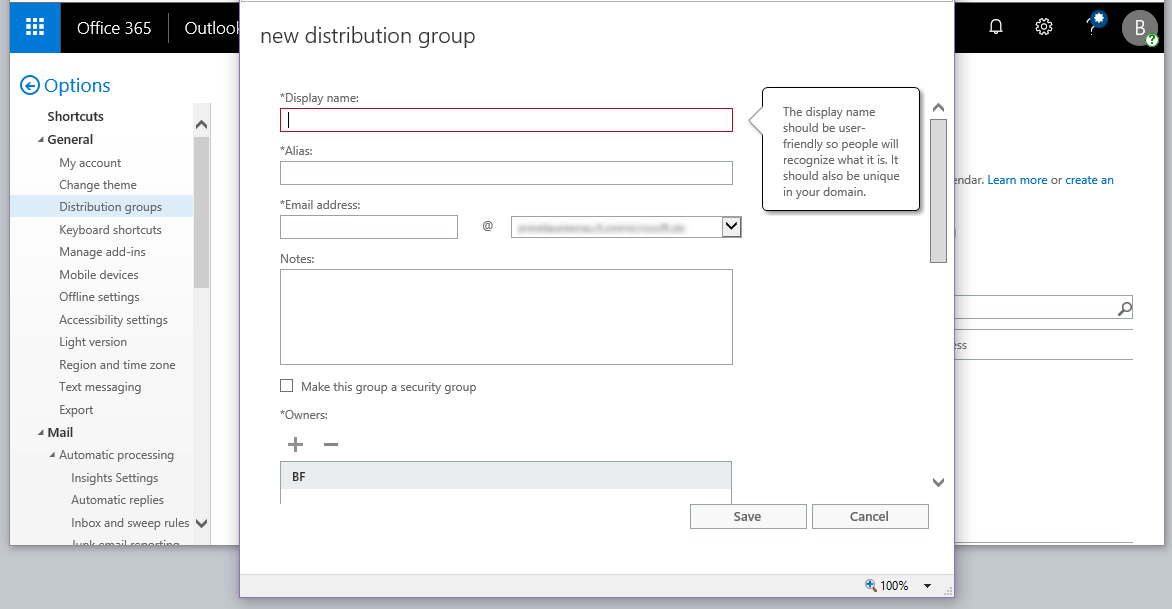
Task: Open Accessibility settings option
Action: 114,320
